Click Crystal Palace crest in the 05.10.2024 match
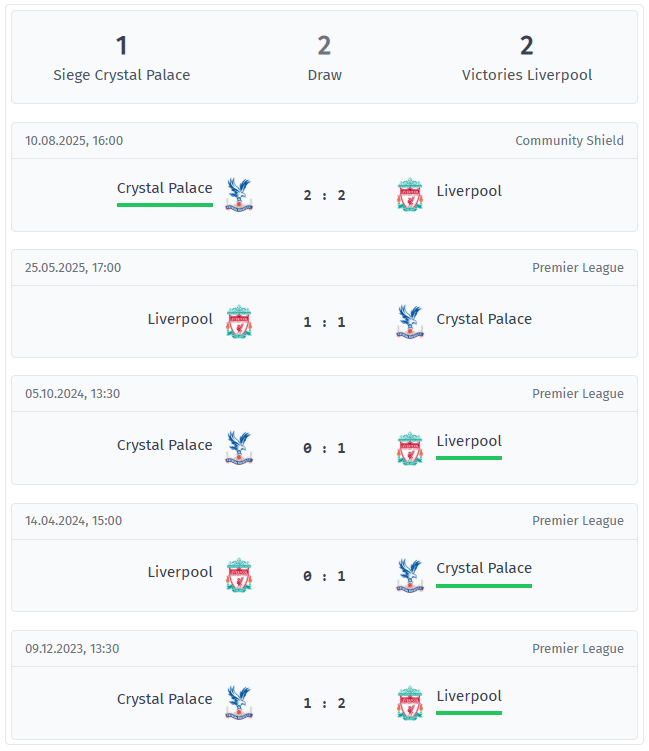Screen dimensions: 649x751 tap(239, 449)
